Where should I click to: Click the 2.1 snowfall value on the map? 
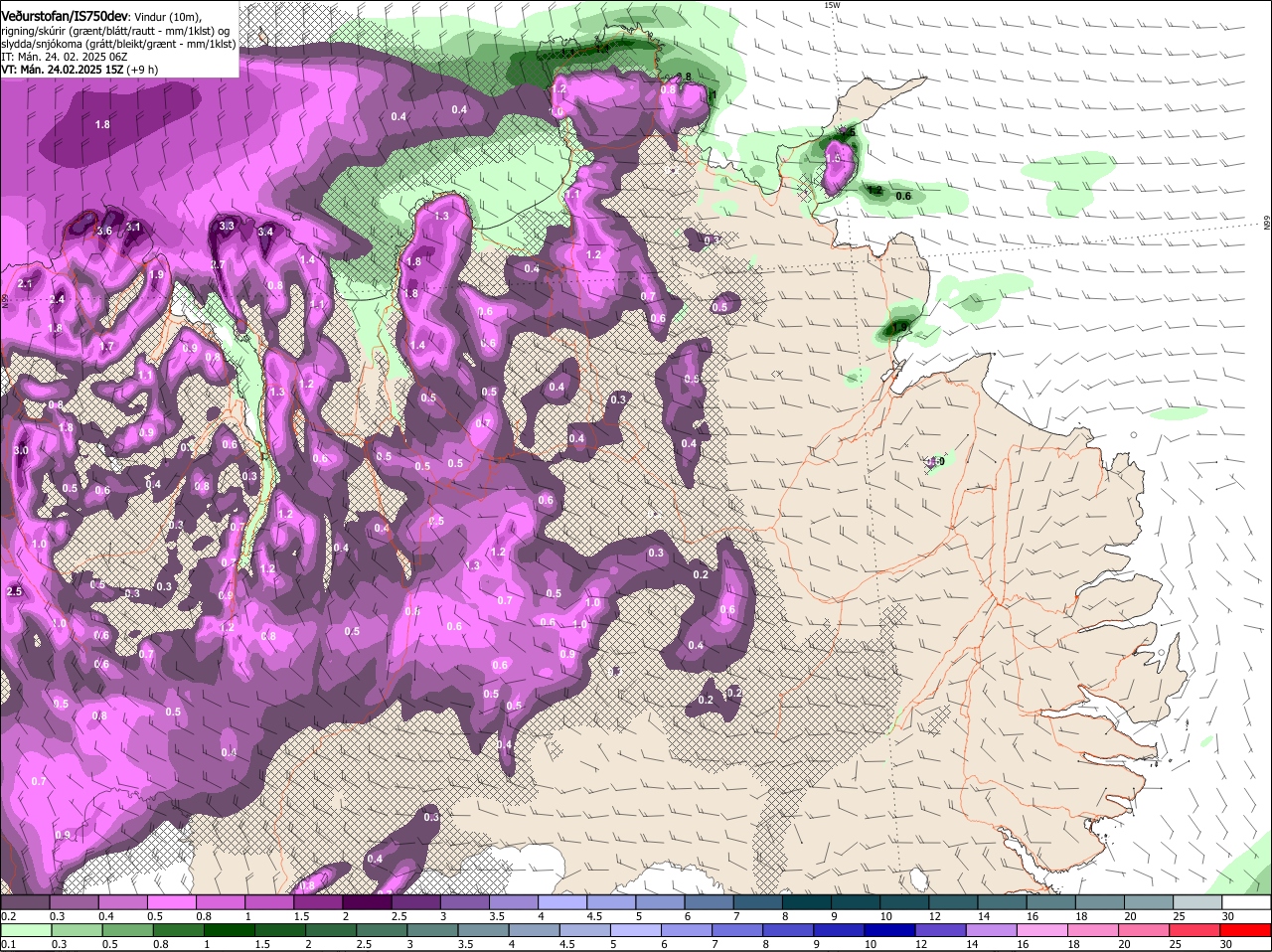[26, 284]
